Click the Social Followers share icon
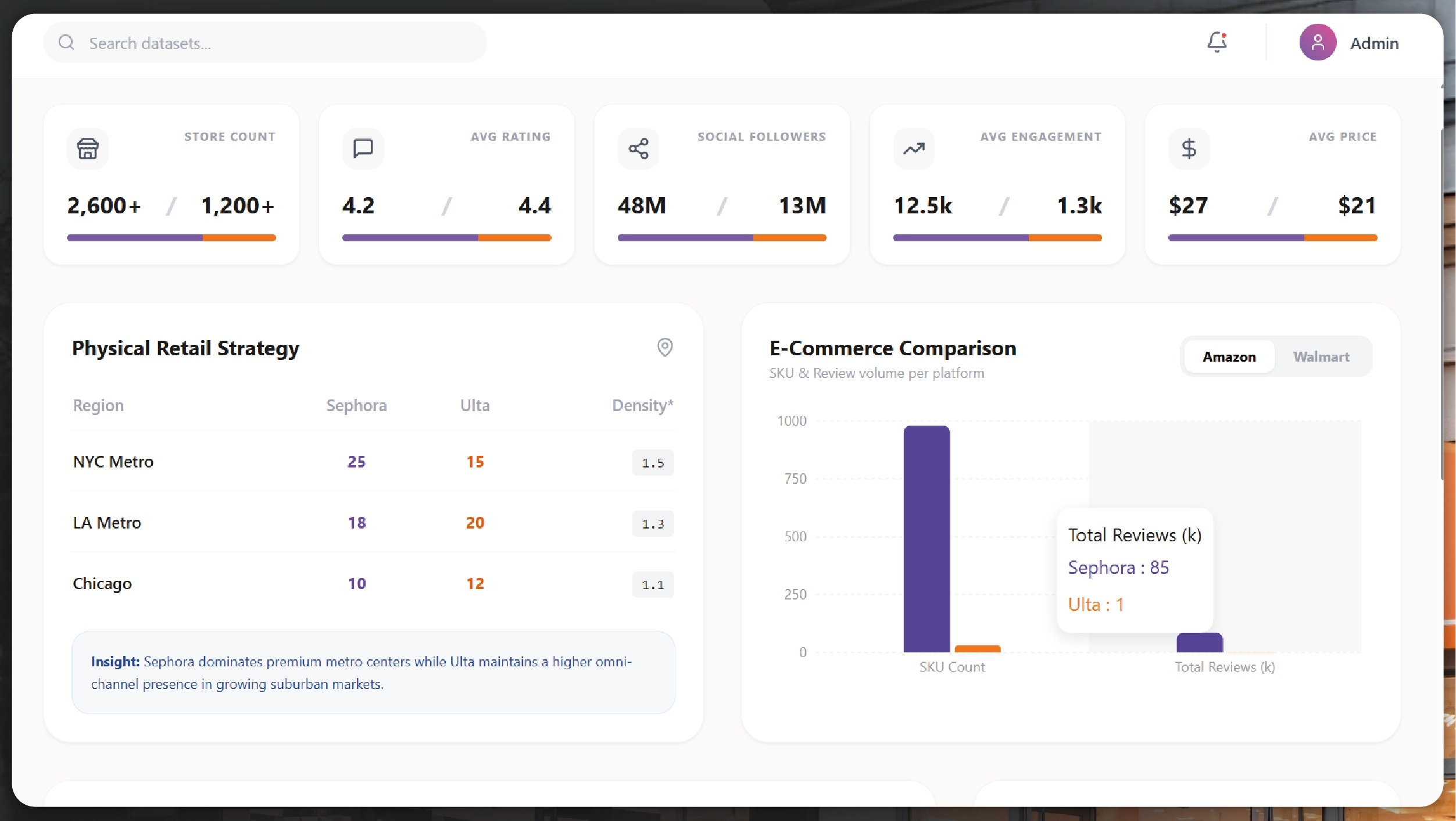Viewport: 1456px width, 821px height. pos(638,149)
